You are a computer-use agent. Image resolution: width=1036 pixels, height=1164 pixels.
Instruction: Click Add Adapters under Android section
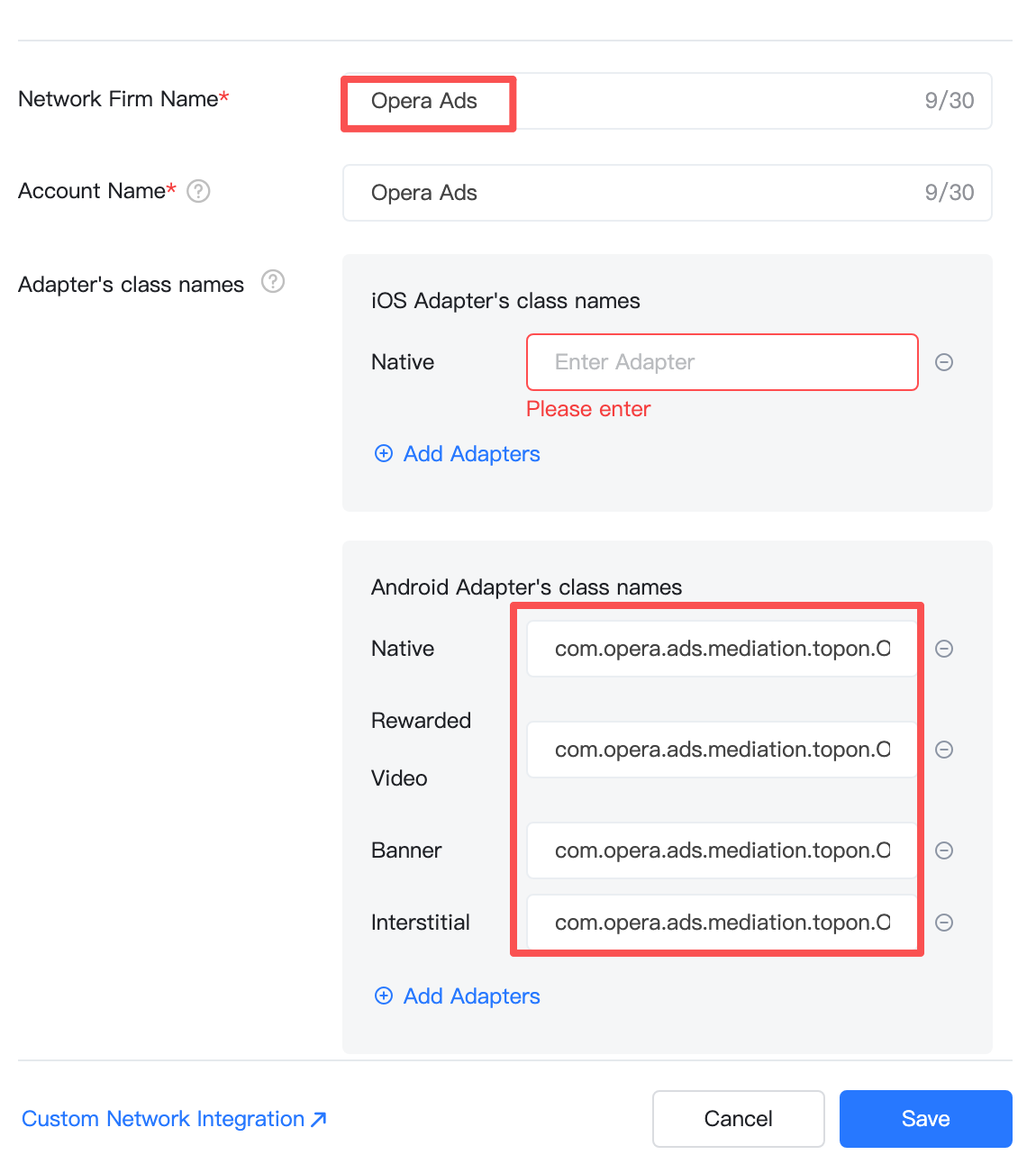click(x=470, y=996)
